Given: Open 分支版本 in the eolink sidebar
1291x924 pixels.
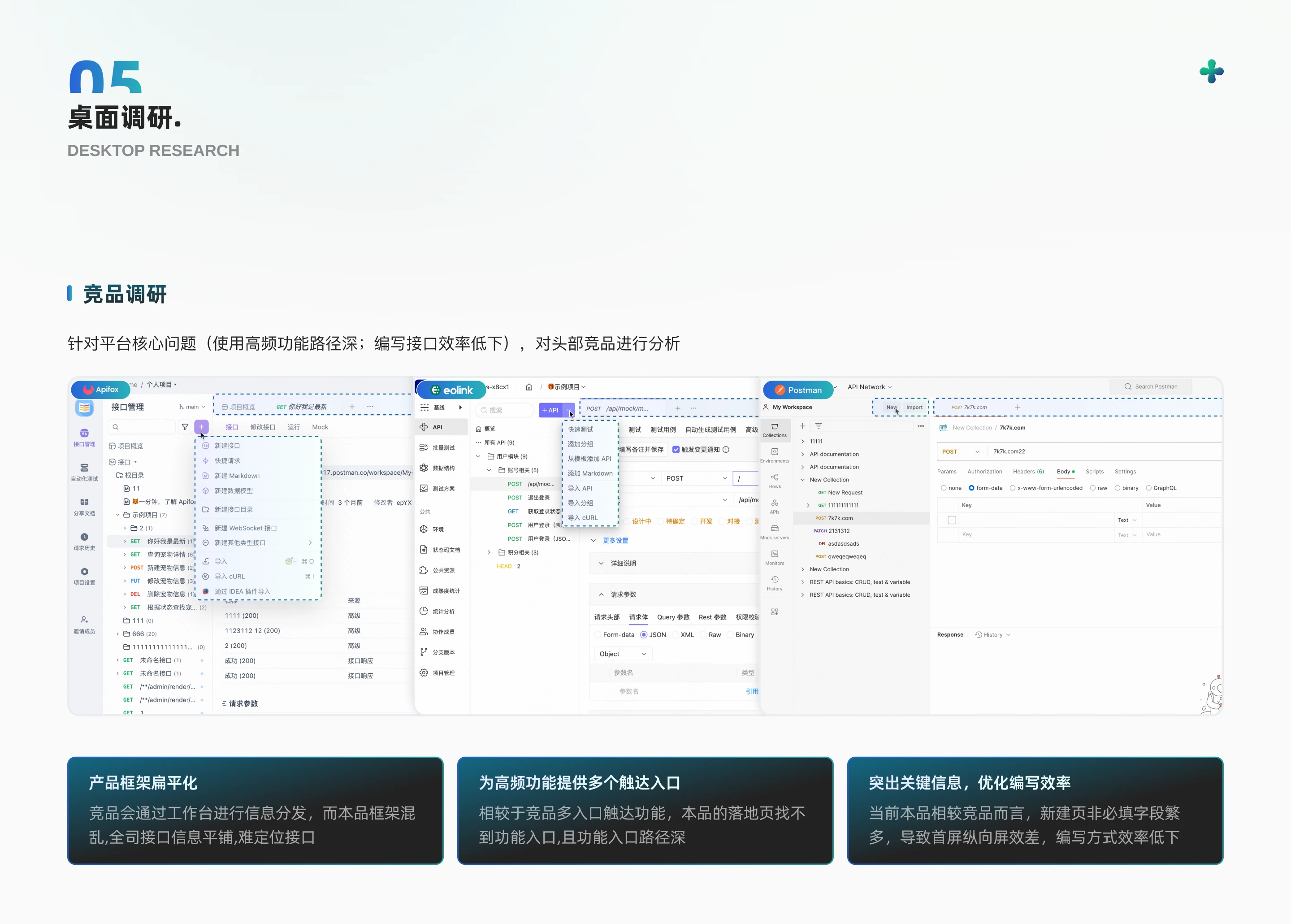Looking at the screenshot, I should 438,653.
